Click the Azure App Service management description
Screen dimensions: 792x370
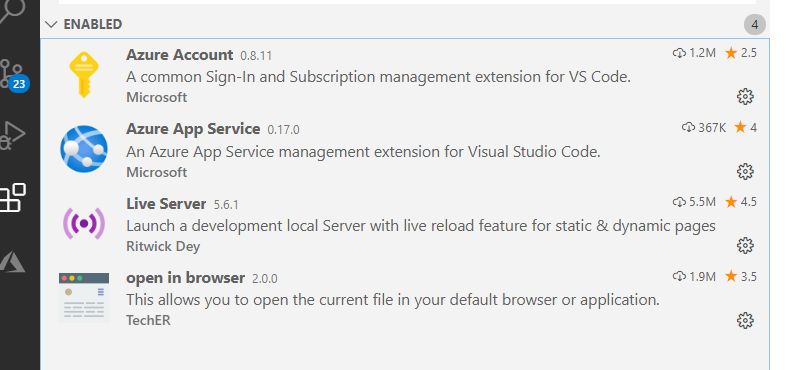coord(363,152)
